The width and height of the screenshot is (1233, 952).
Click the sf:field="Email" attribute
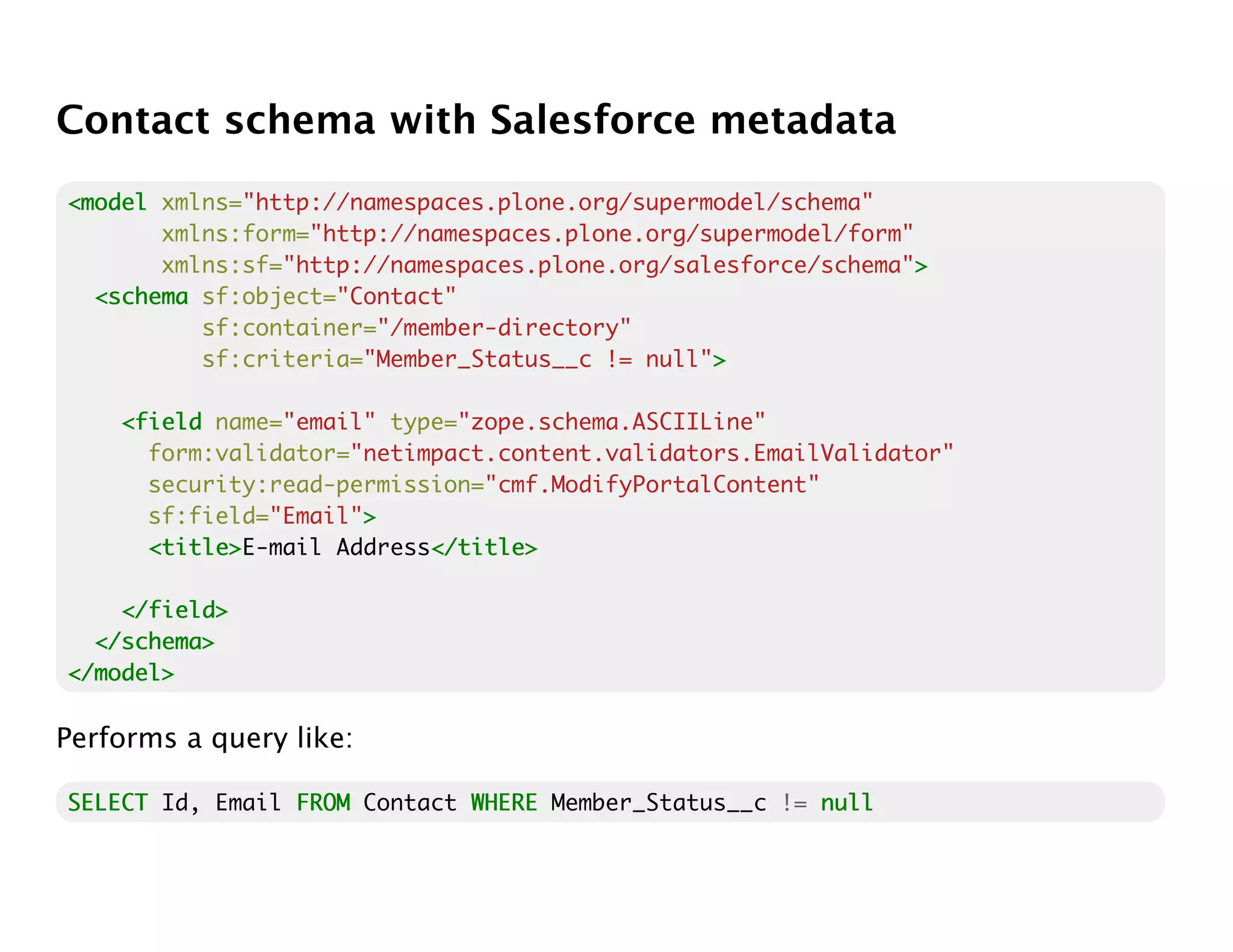(x=262, y=516)
